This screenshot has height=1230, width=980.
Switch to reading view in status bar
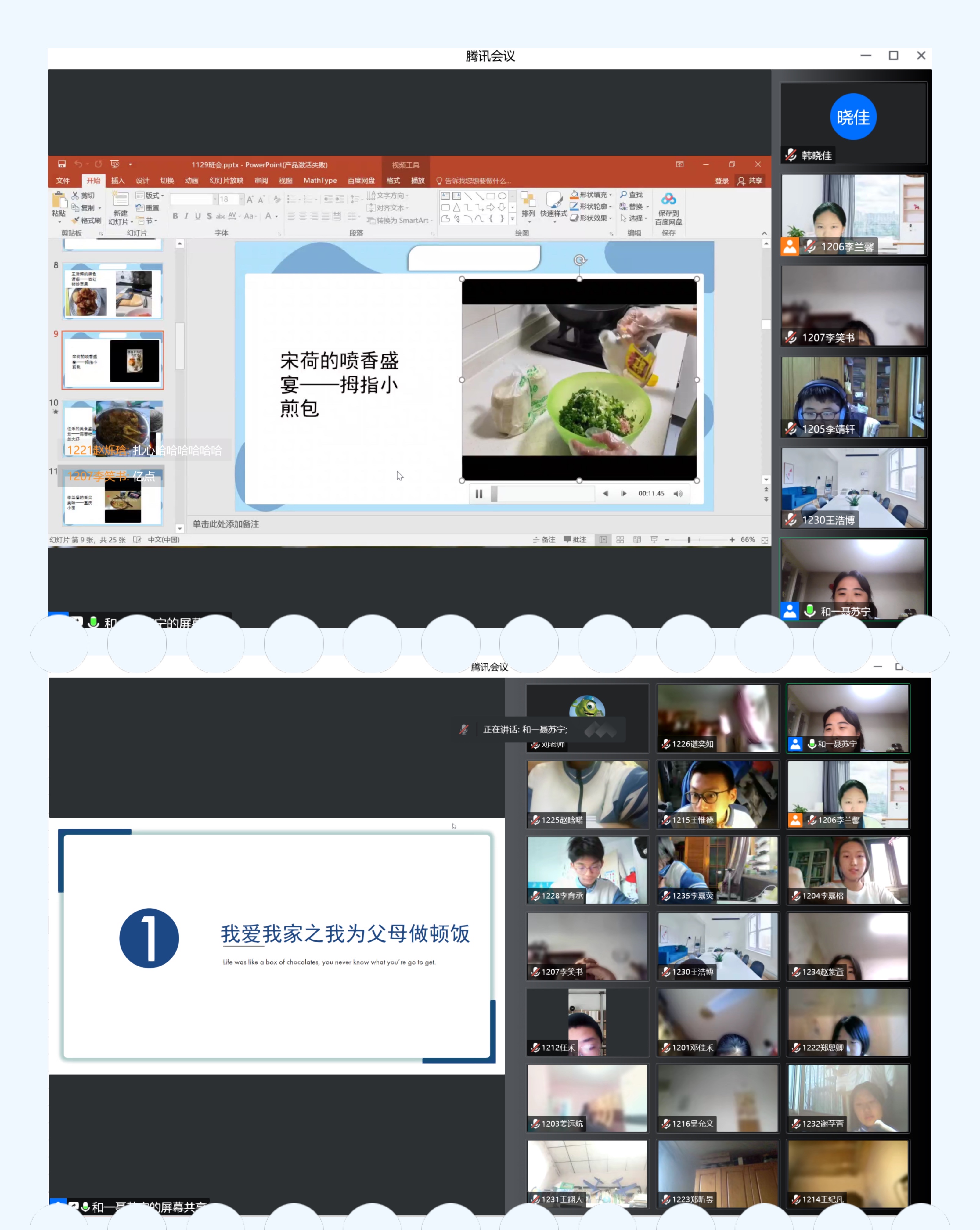(x=637, y=540)
